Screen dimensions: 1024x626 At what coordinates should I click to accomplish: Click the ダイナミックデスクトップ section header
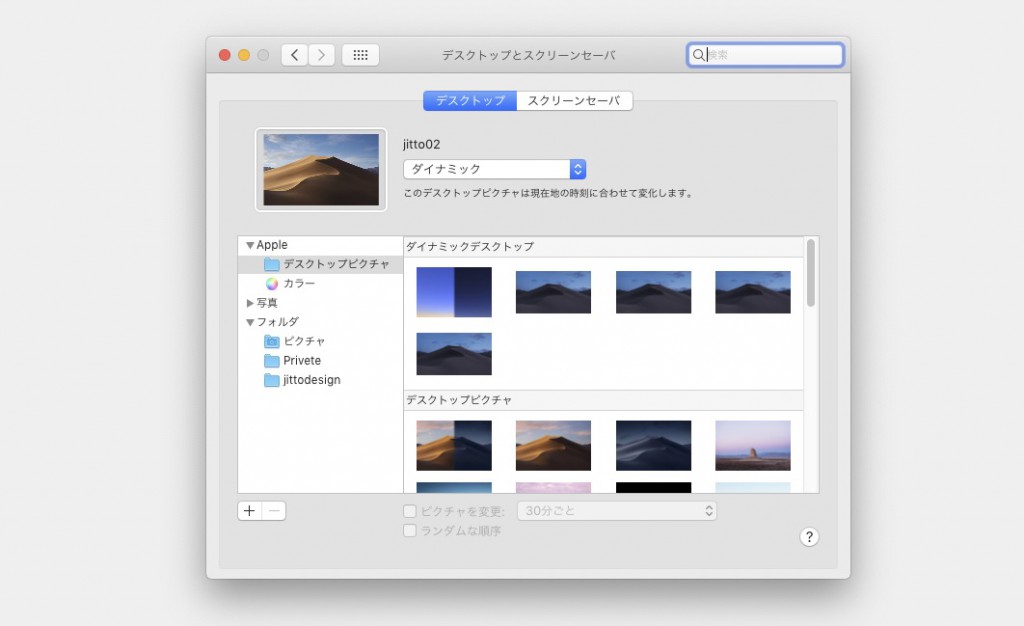click(x=470, y=247)
